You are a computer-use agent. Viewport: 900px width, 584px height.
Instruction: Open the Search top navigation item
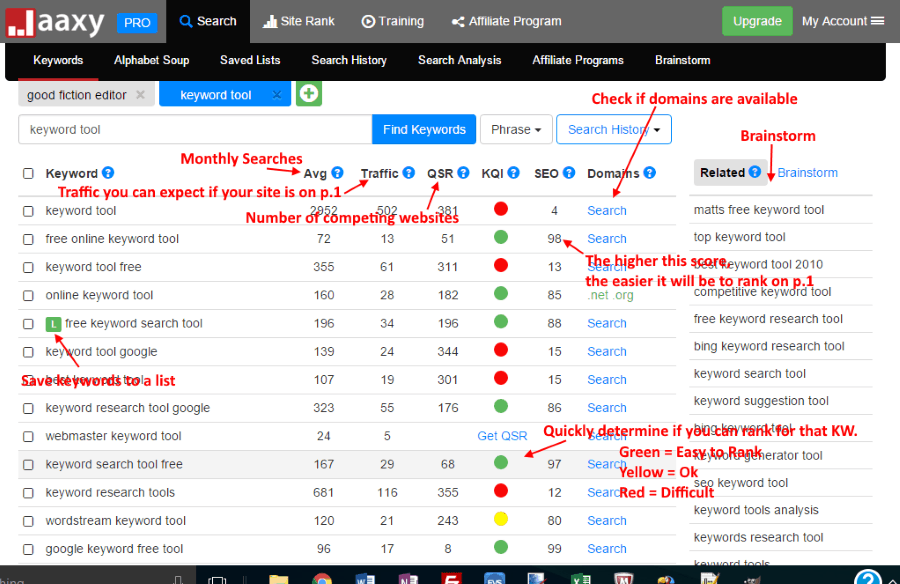[208, 21]
